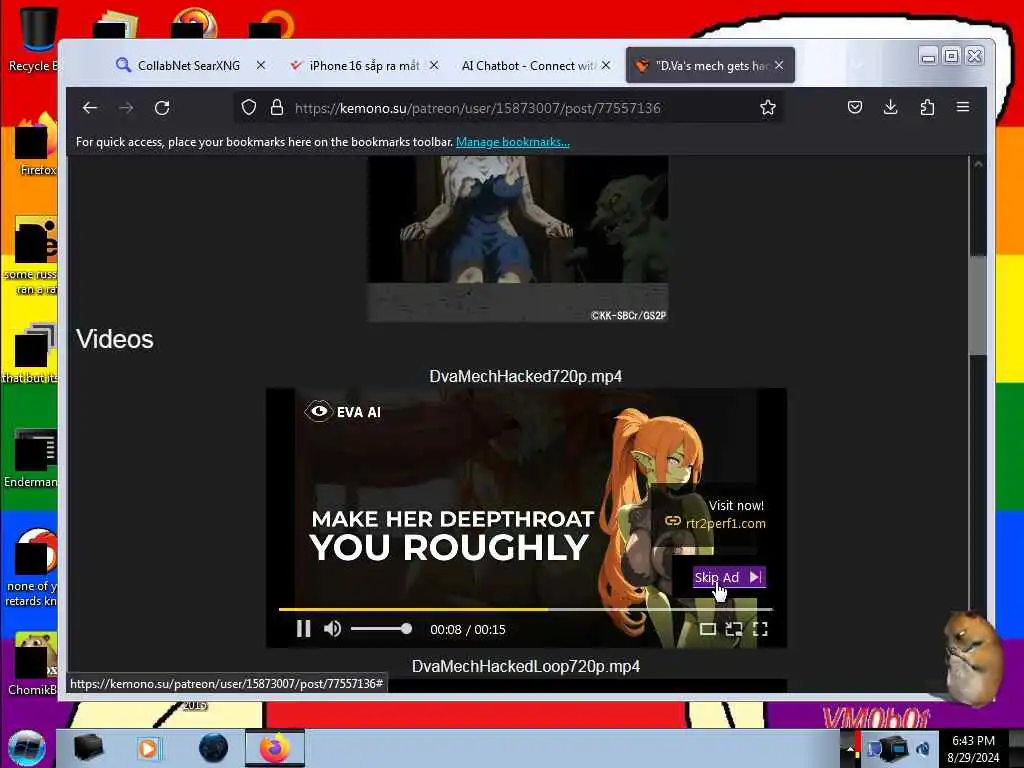Go back to the previous page
Image resolution: width=1024 pixels, height=768 pixels.
tap(90, 108)
